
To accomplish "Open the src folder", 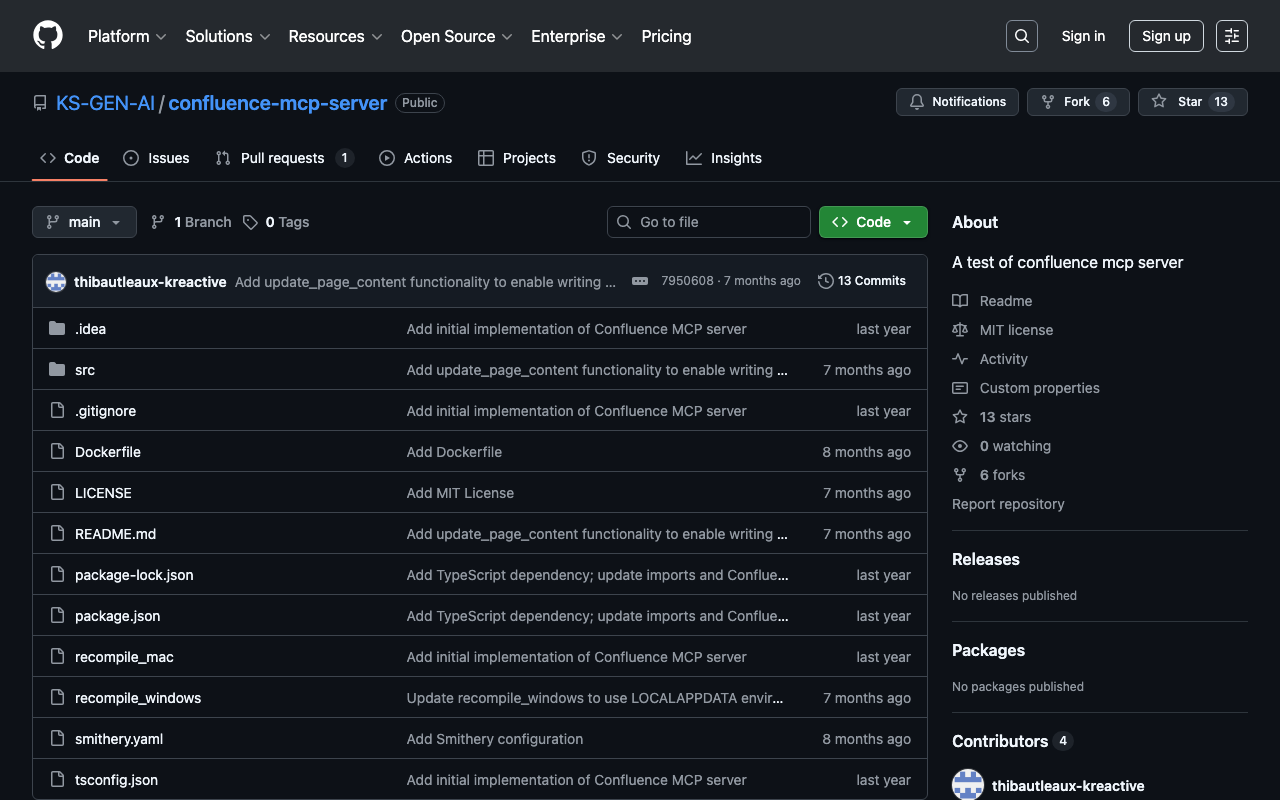I will 85,370.
